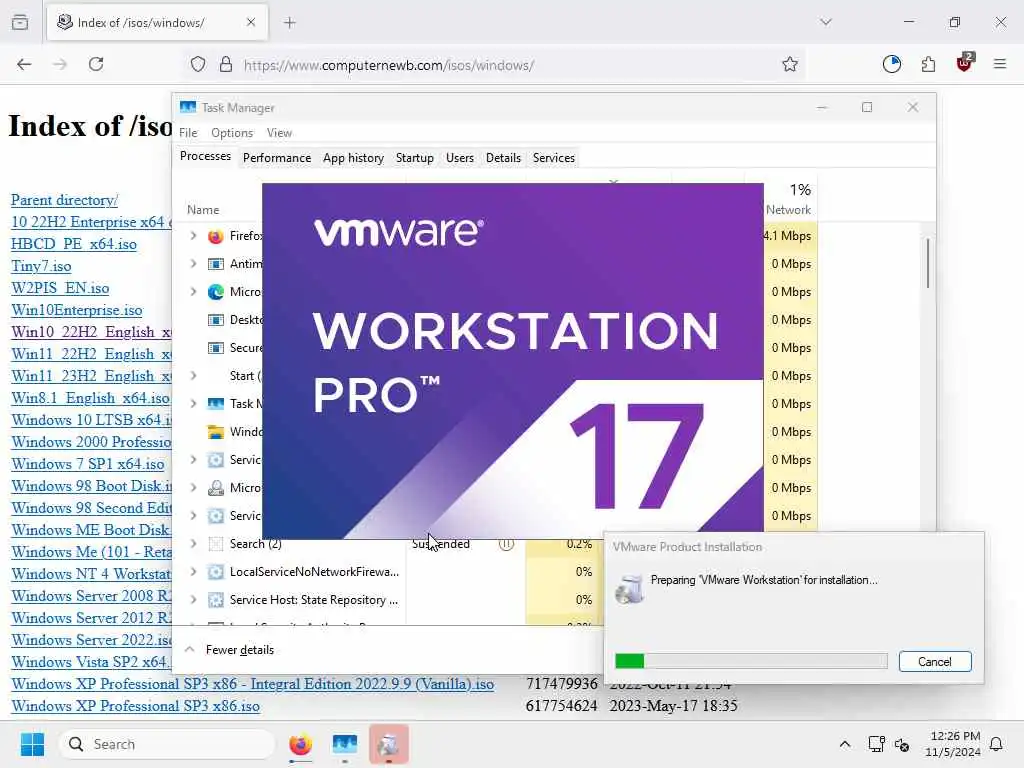Open the HBCD_PE_x64.iso link
The width and height of the screenshot is (1024, 768).
74,244
